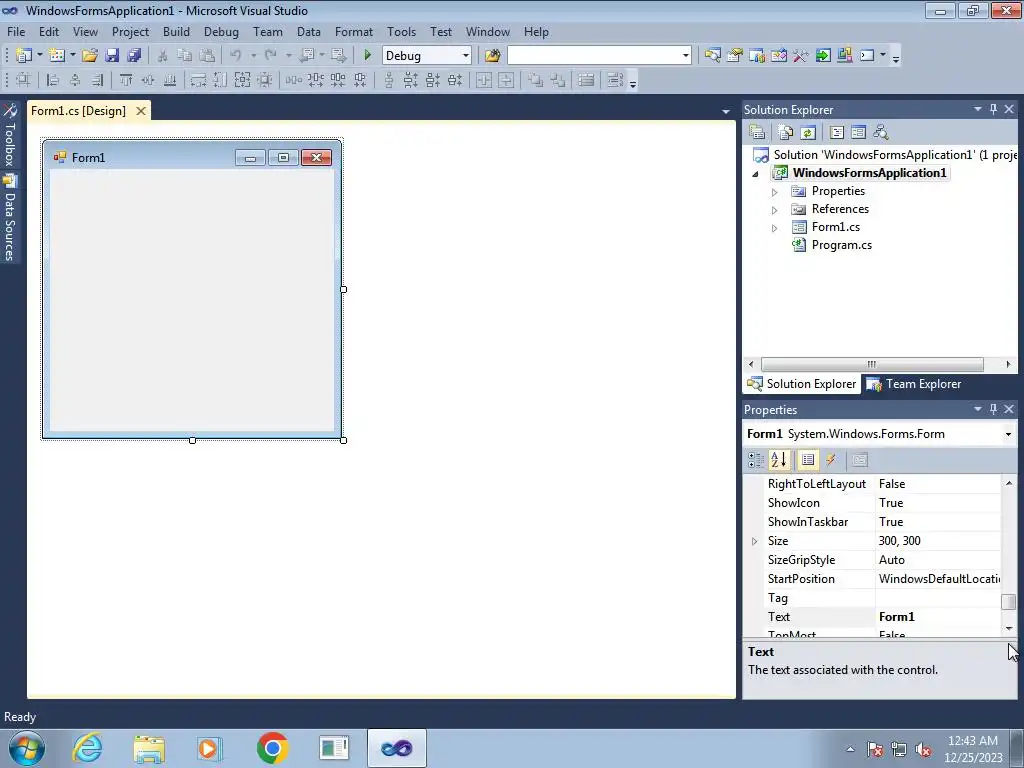The width and height of the screenshot is (1024, 768).
Task: Click the Save All toolbar icon
Action: click(134, 56)
